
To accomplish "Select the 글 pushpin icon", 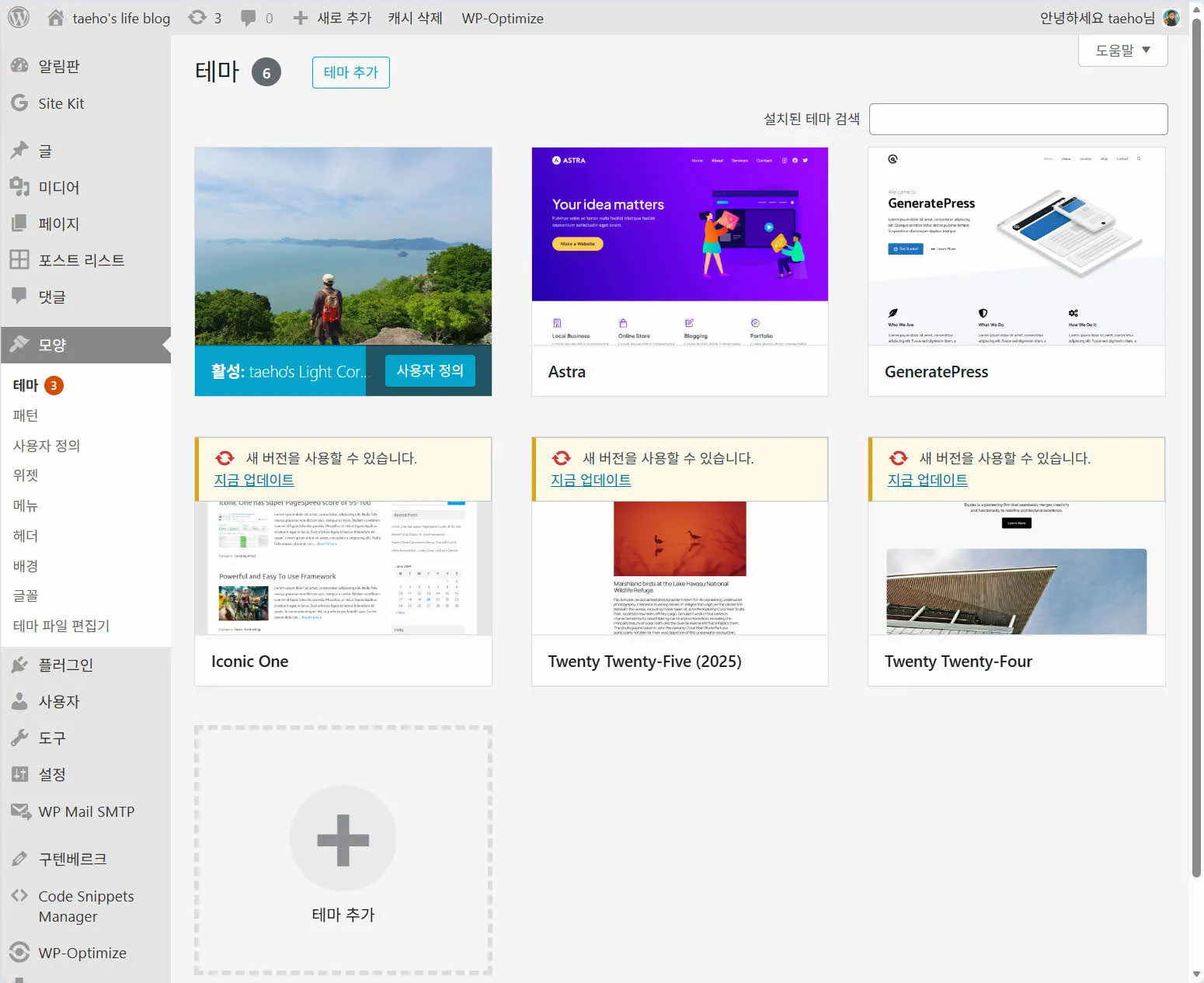I will pos(19,150).
